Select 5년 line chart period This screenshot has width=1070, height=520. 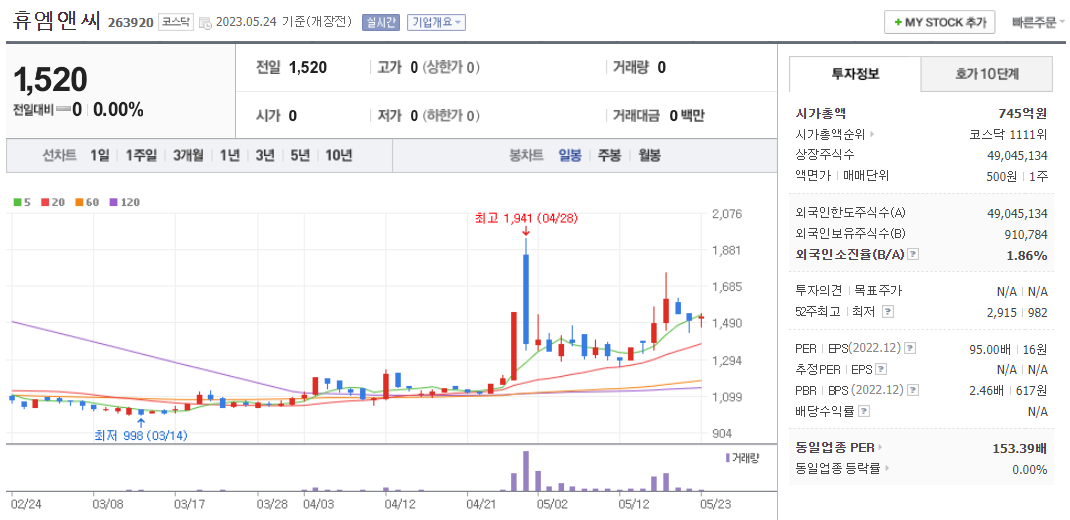click(300, 155)
